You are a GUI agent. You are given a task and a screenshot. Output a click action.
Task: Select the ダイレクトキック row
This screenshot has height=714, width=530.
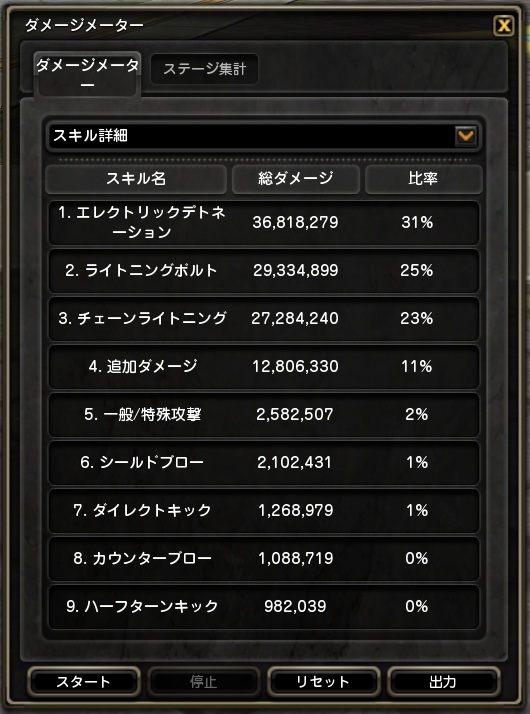click(264, 510)
